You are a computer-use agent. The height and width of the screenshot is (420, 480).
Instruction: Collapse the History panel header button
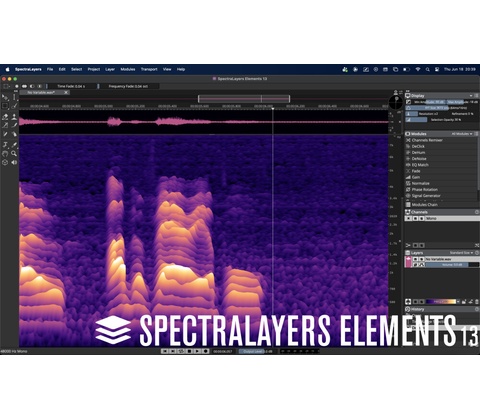(x=477, y=309)
